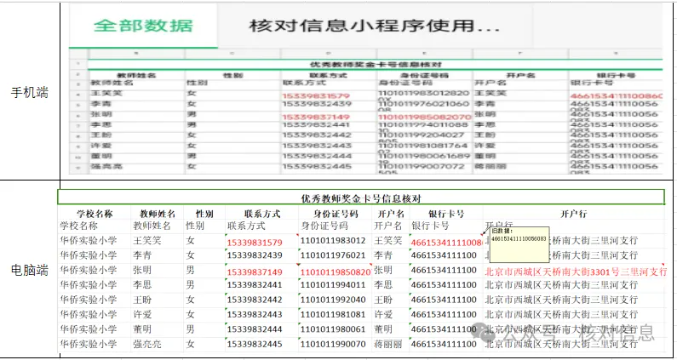Image resolution: width=677 pixels, height=360 pixels.
Task: Click the yellow comment note popup
Action: [519, 244]
